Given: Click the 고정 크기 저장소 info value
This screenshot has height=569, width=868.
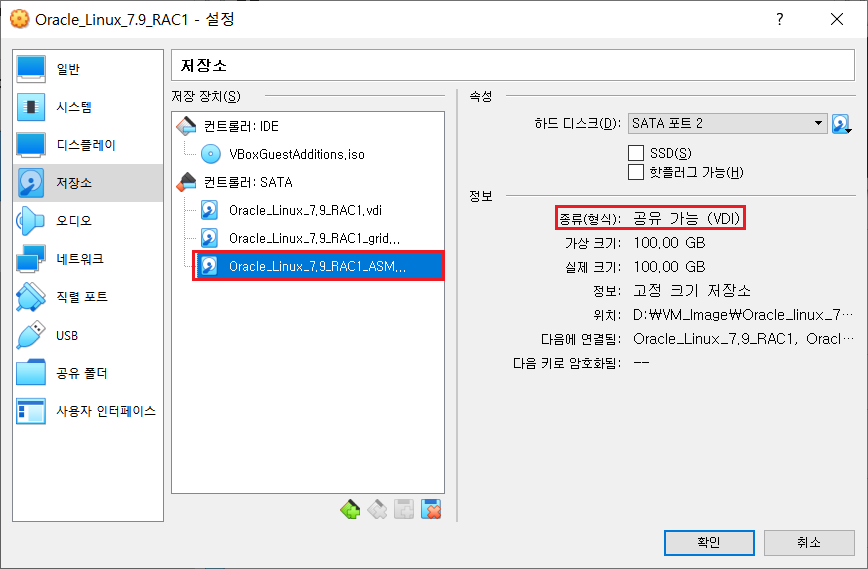Looking at the screenshot, I should pyautogui.click(x=692, y=291).
